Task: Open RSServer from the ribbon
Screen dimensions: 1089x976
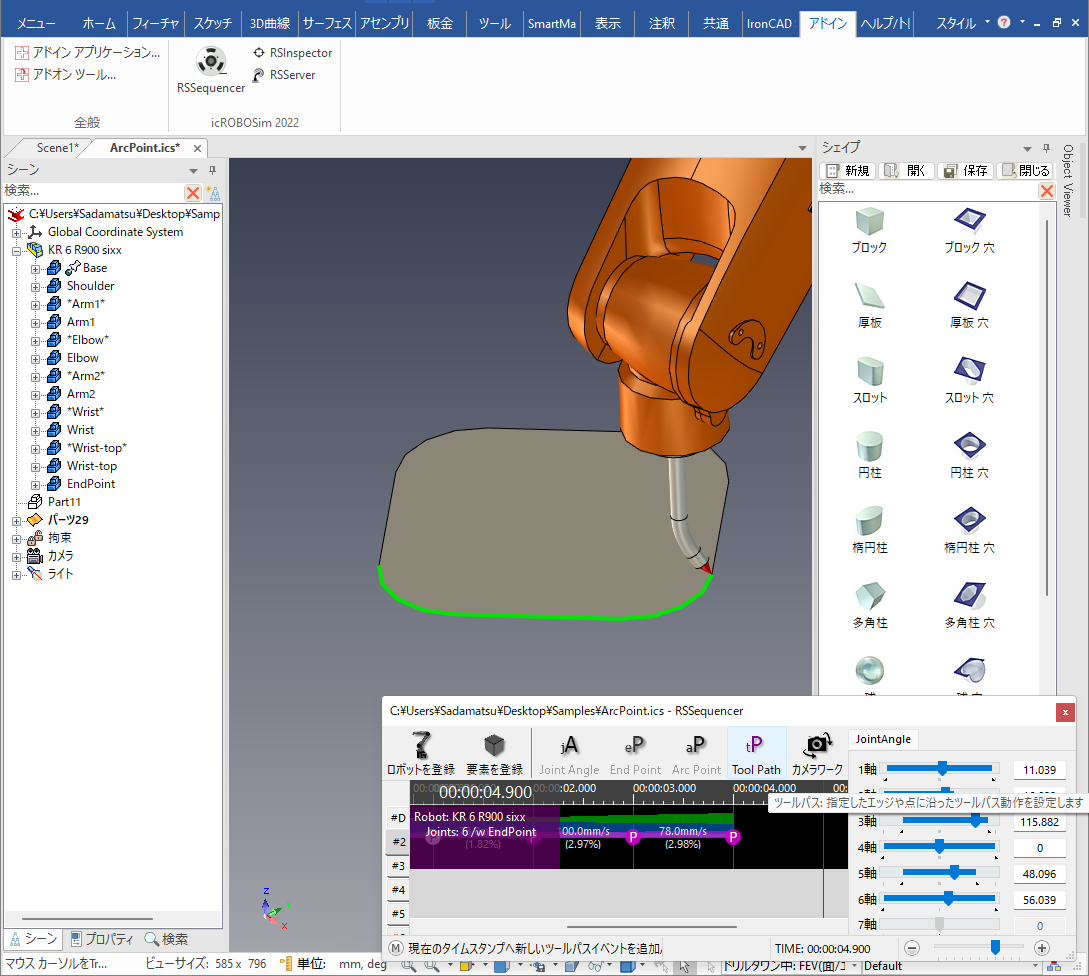Action: [291, 75]
